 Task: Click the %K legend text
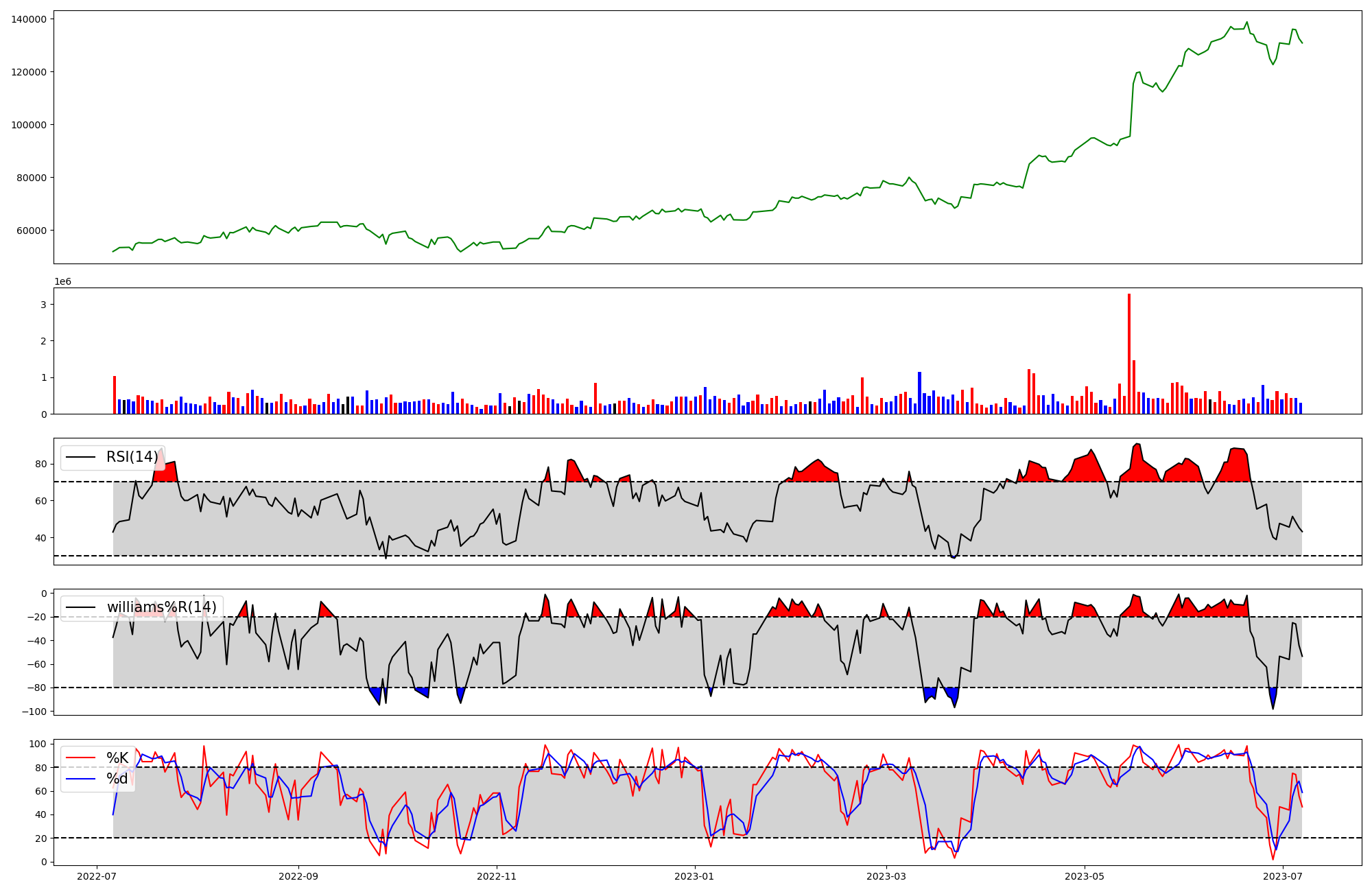click(117, 758)
